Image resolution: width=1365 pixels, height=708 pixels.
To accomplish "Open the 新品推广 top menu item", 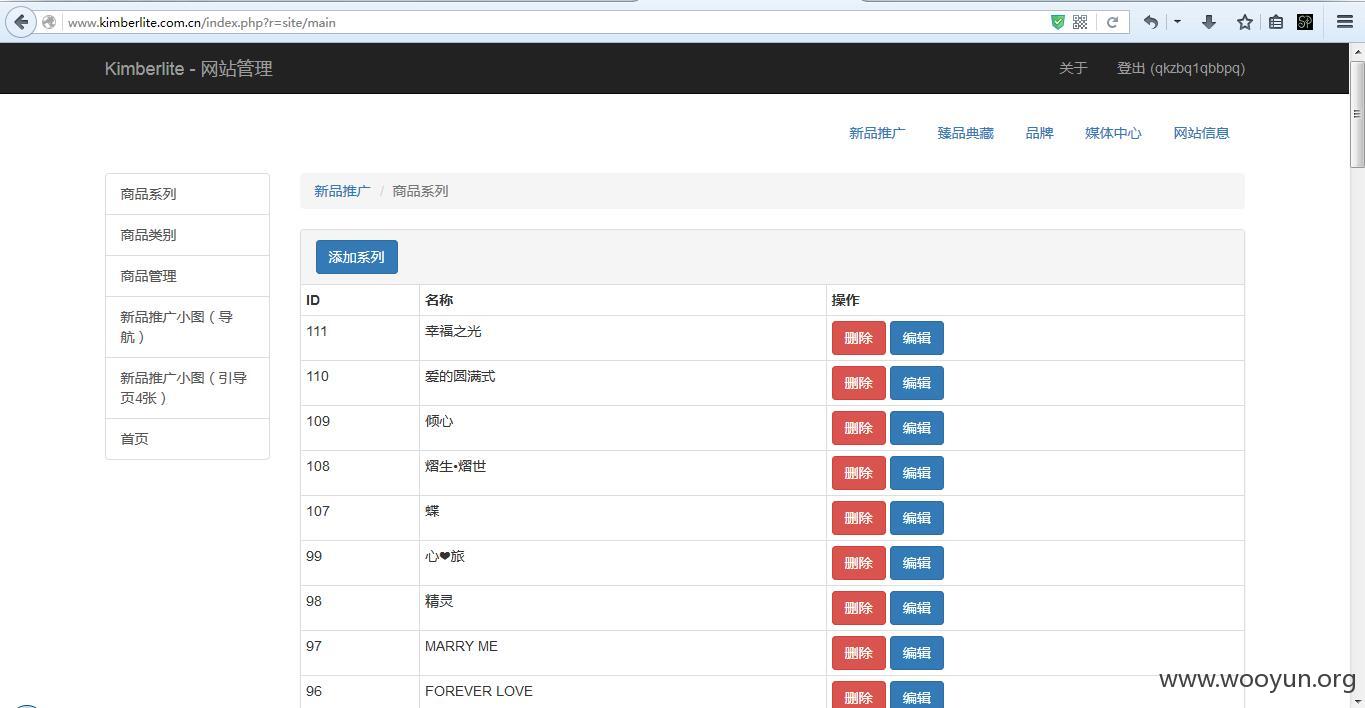I will point(877,133).
